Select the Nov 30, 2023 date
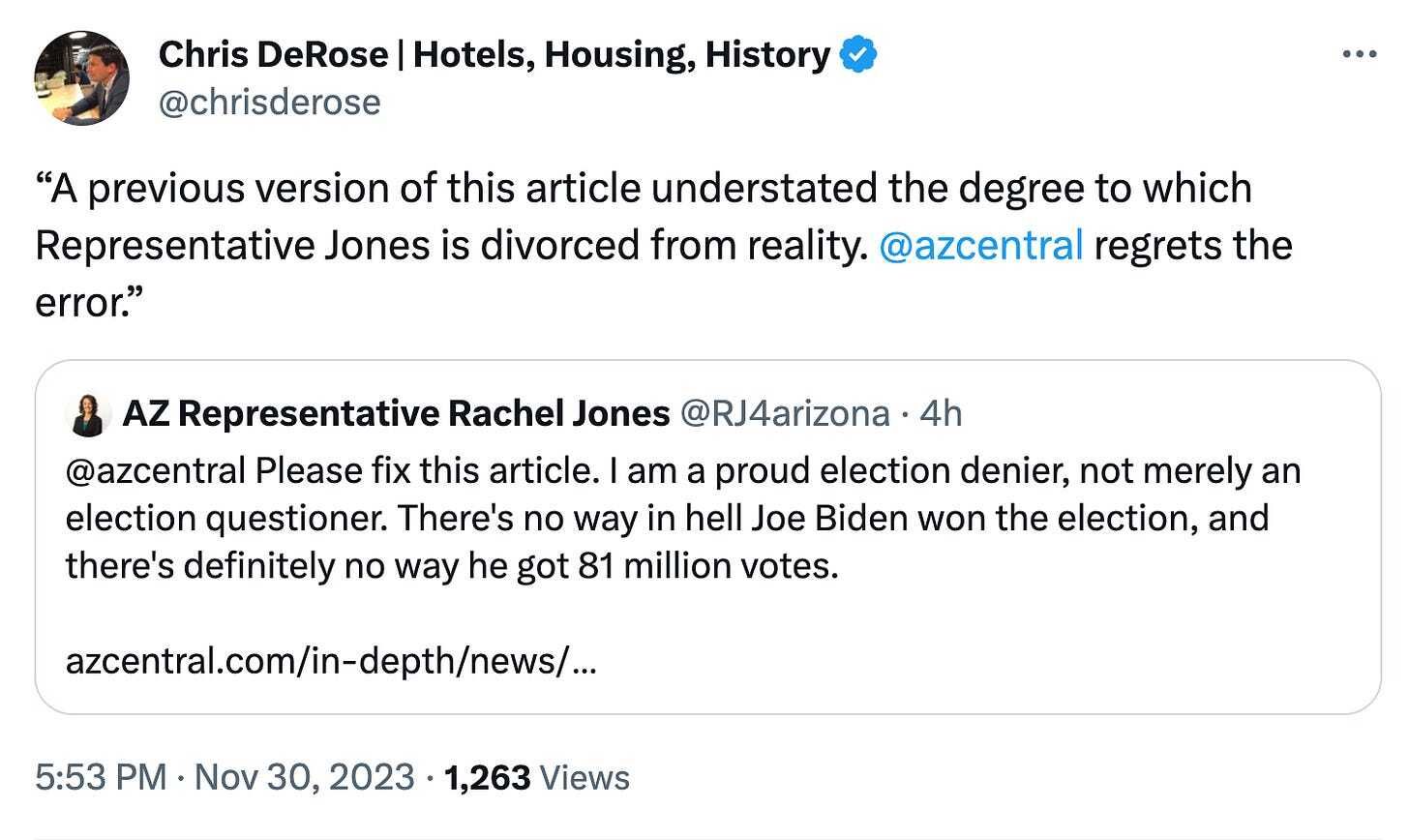Image resolution: width=1409 pixels, height=840 pixels. point(304,777)
